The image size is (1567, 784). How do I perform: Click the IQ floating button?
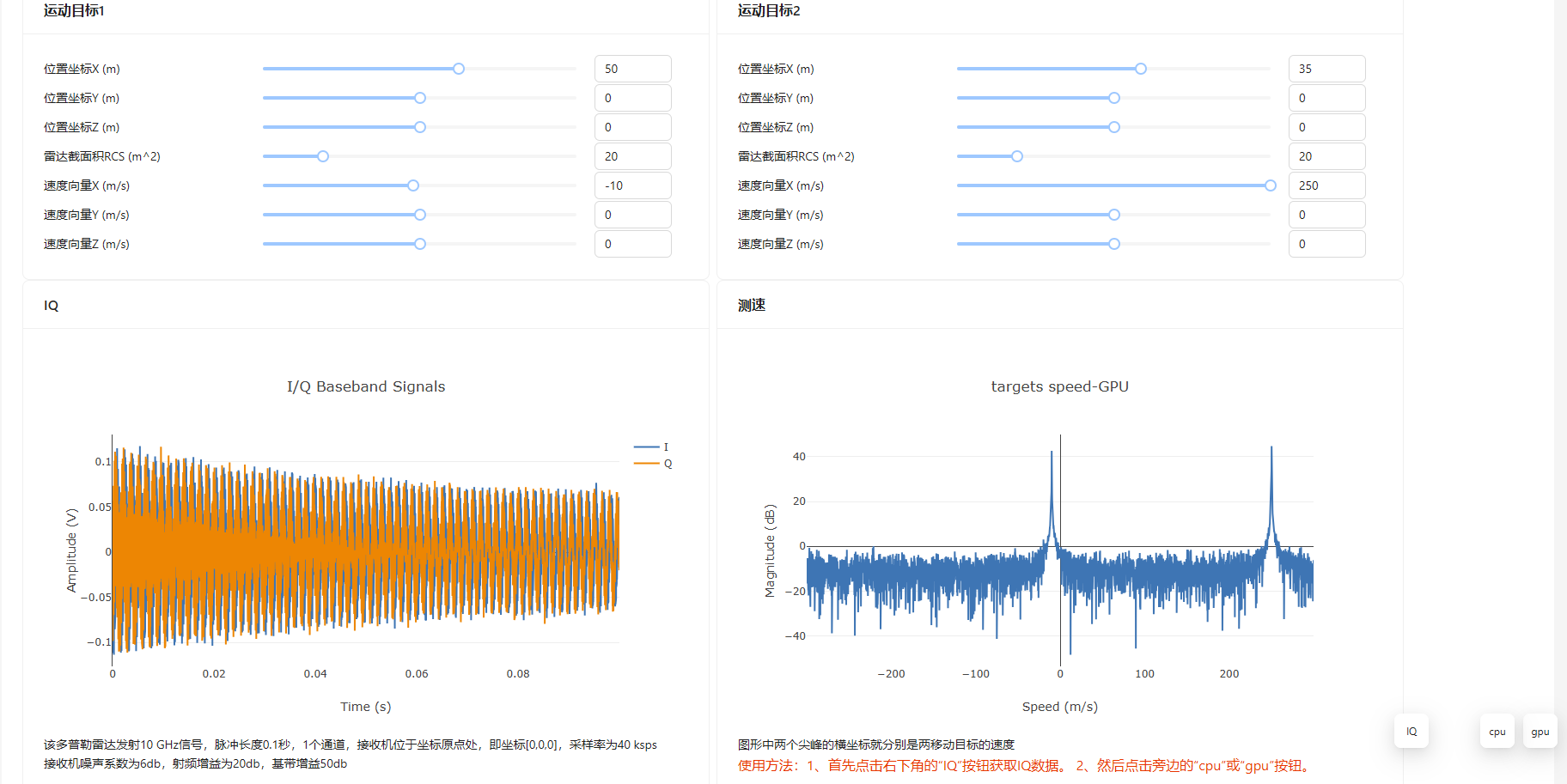click(x=1411, y=731)
